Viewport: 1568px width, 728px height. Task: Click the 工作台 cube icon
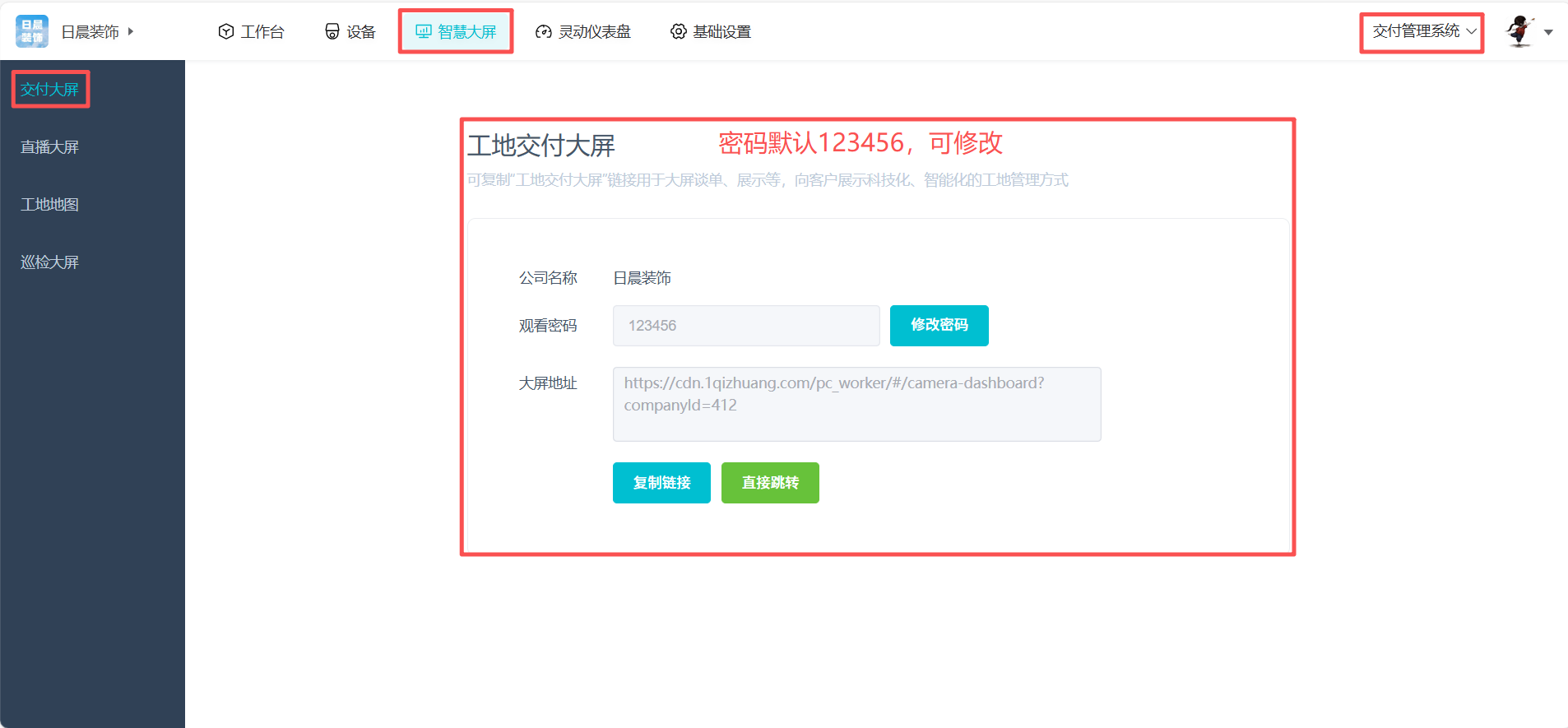pyautogui.click(x=225, y=31)
